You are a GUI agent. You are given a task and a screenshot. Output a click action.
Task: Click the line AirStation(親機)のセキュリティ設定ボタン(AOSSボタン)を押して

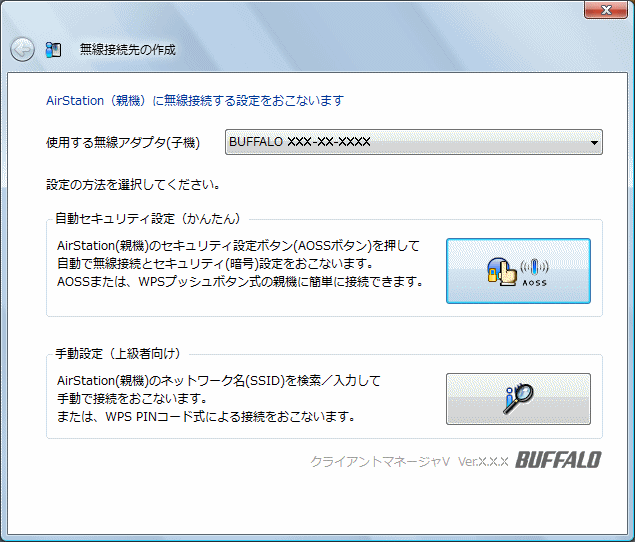coord(238,246)
